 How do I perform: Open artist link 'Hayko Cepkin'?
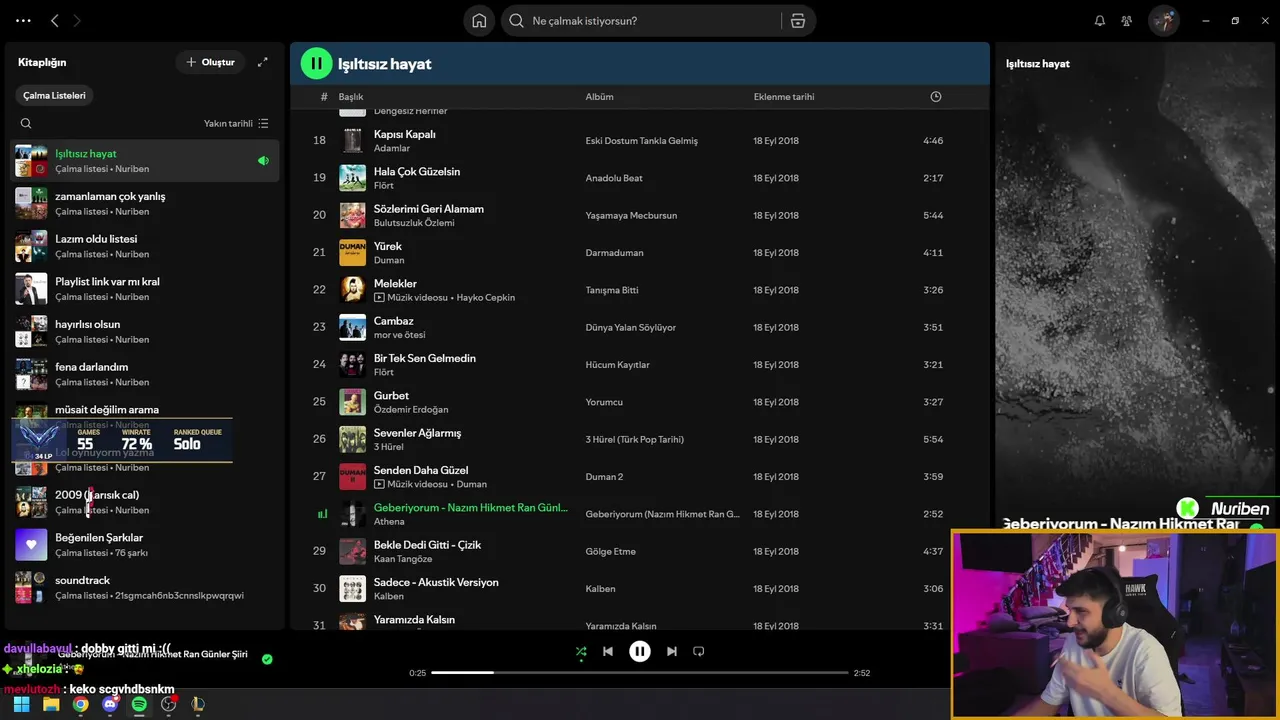pyautogui.click(x=485, y=298)
